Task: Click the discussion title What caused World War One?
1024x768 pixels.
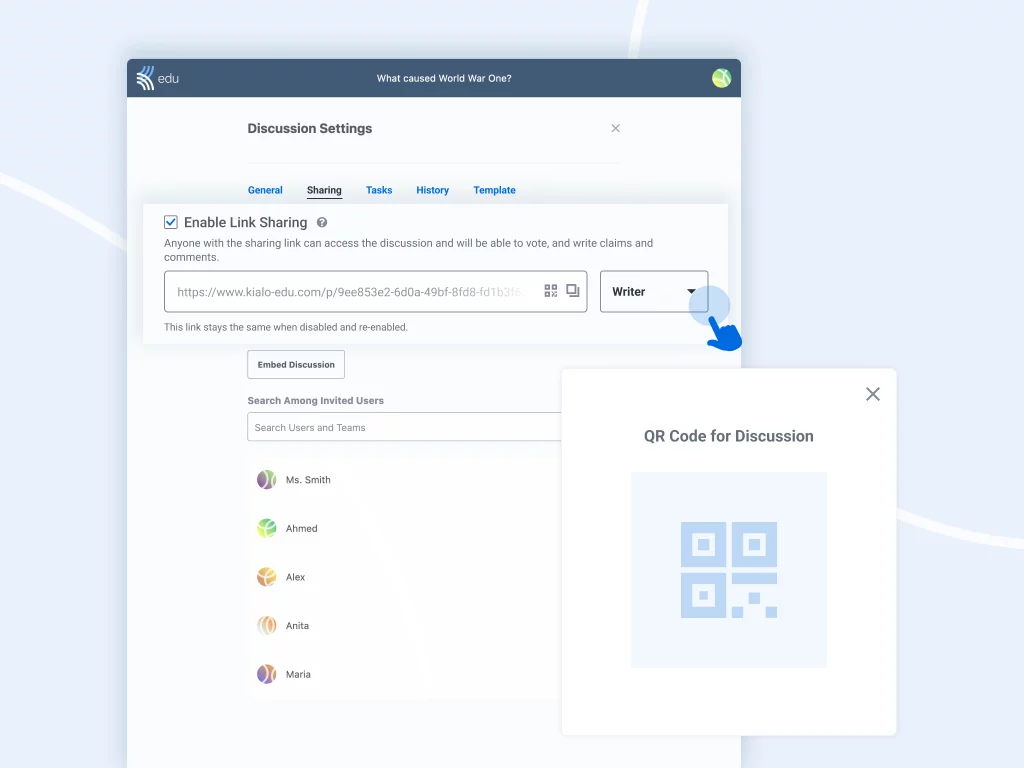Action: click(444, 78)
